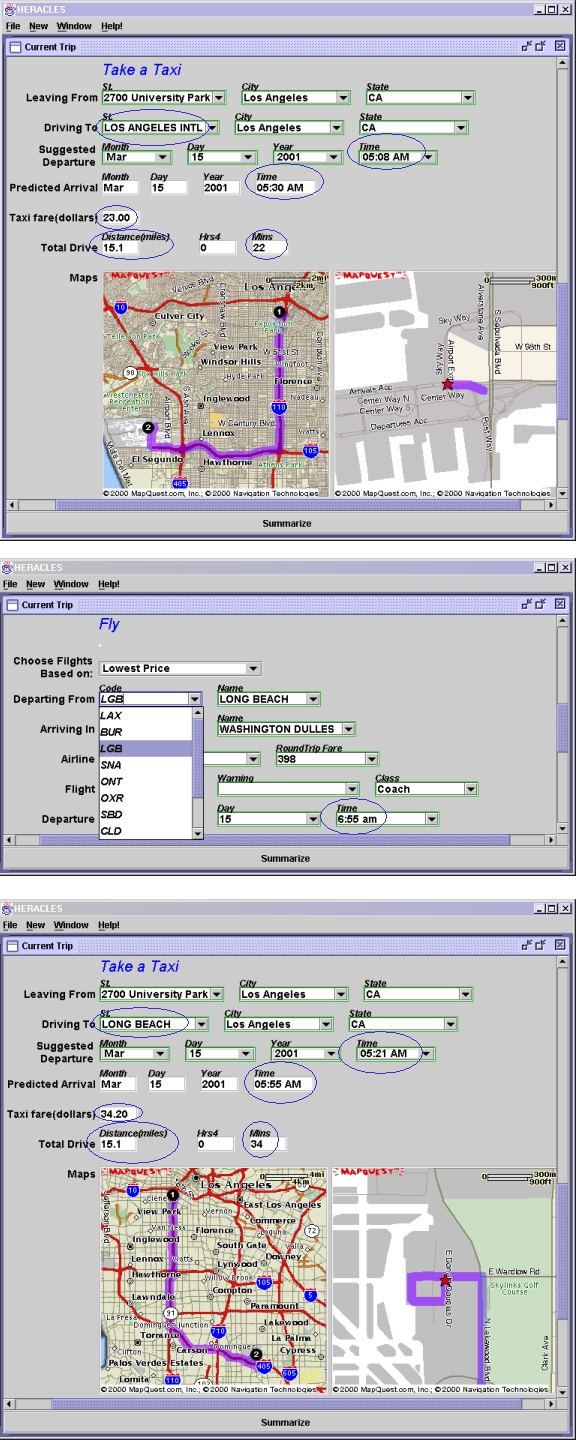This screenshot has height=1440, width=576.
Task: Select ONT in the airport code list
Action: point(146,781)
